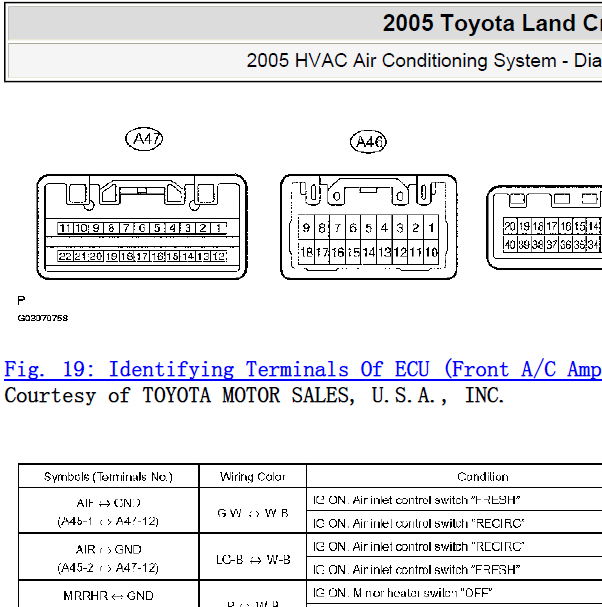
Task: Open the Fig. 19 Identifying Terminals link
Action: 303,369
